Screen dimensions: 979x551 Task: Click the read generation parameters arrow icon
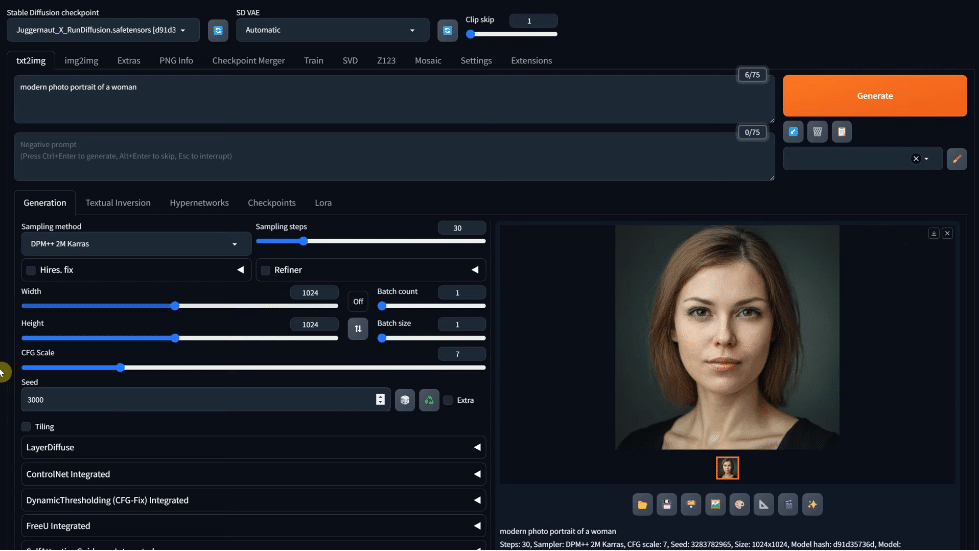793,132
